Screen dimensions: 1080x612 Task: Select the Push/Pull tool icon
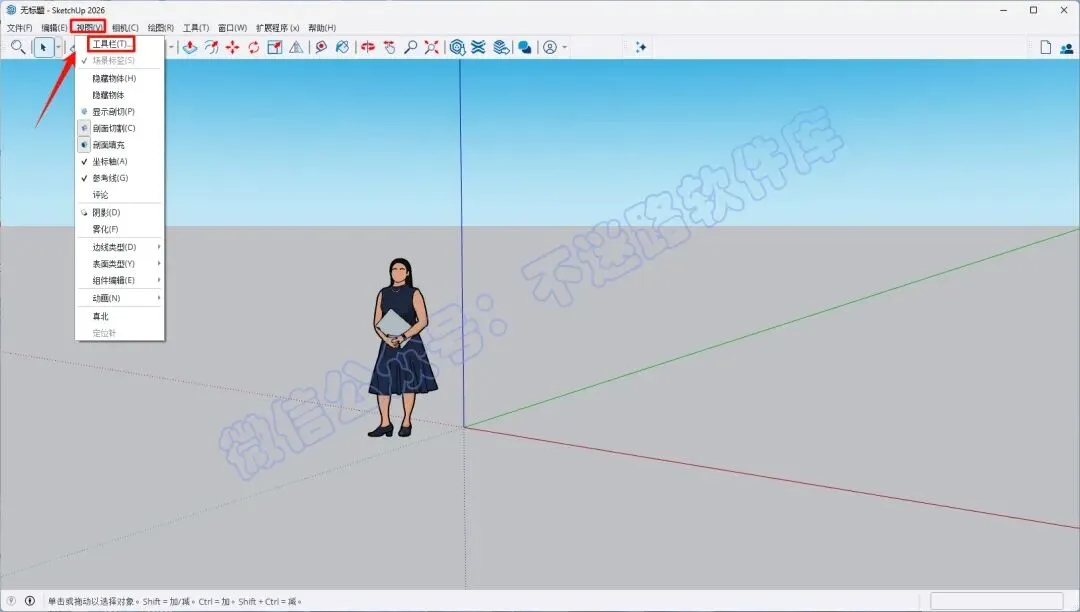click(x=190, y=47)
